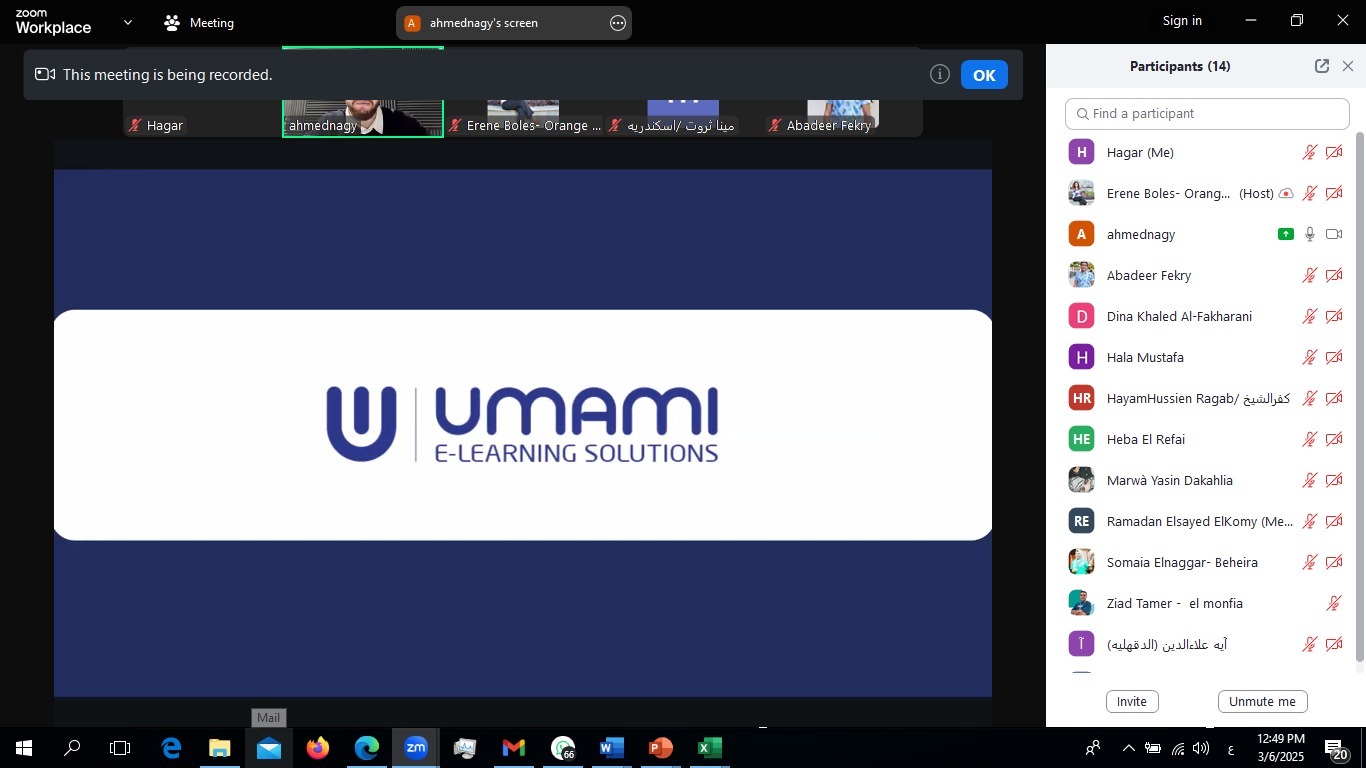Pop out the Participants panel
The image size is (1366, 768).
click(1322, 66)
